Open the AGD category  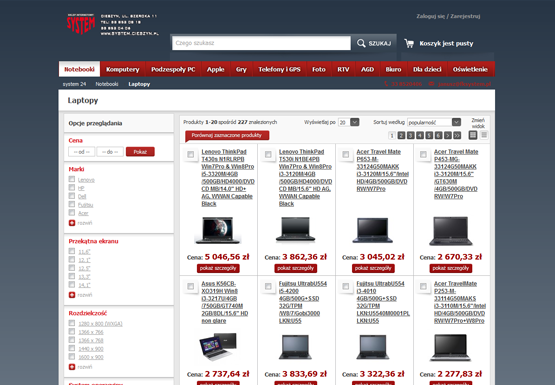coord(367,69)
